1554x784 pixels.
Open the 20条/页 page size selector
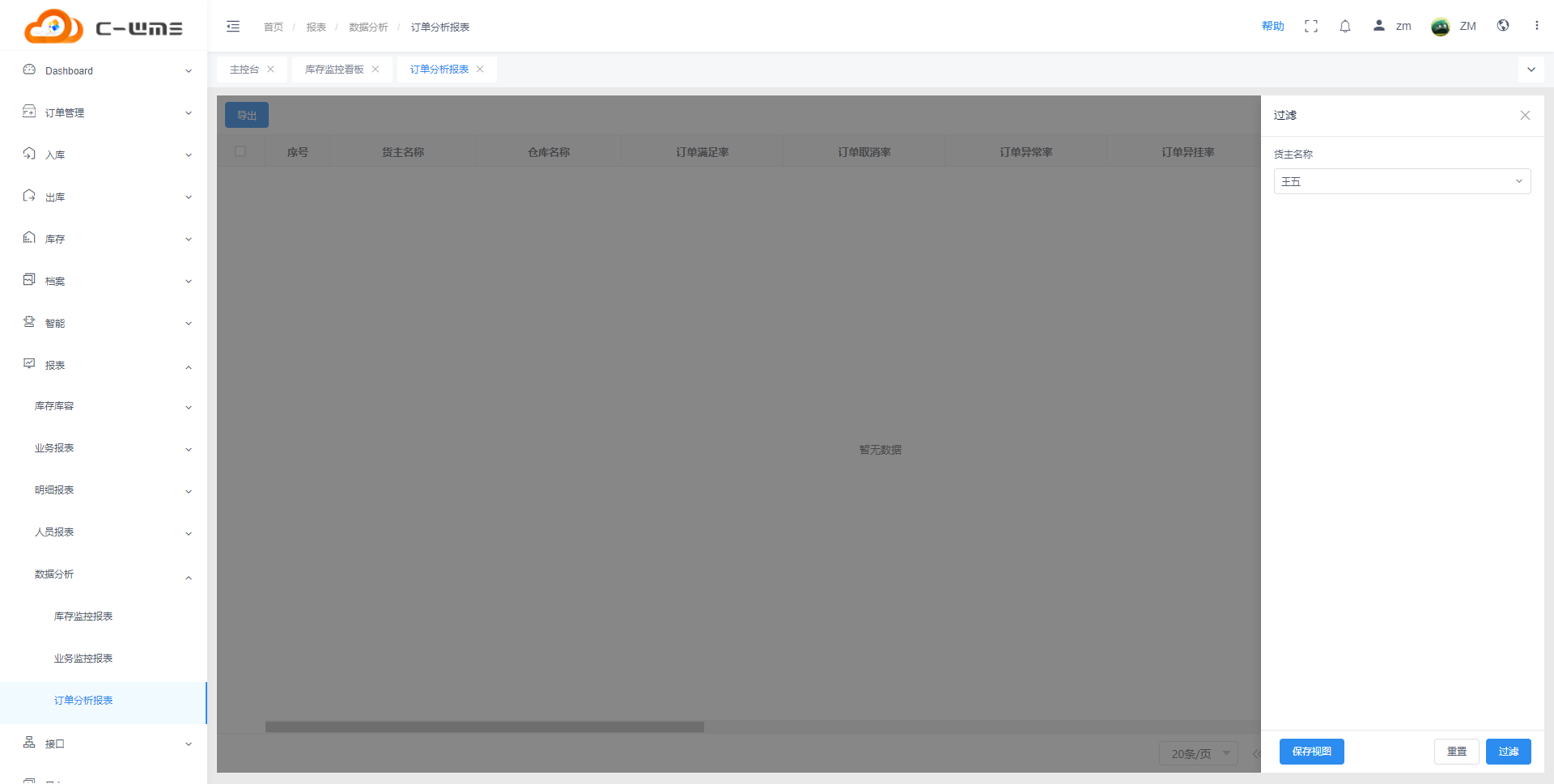click(x=1199, y=753)
